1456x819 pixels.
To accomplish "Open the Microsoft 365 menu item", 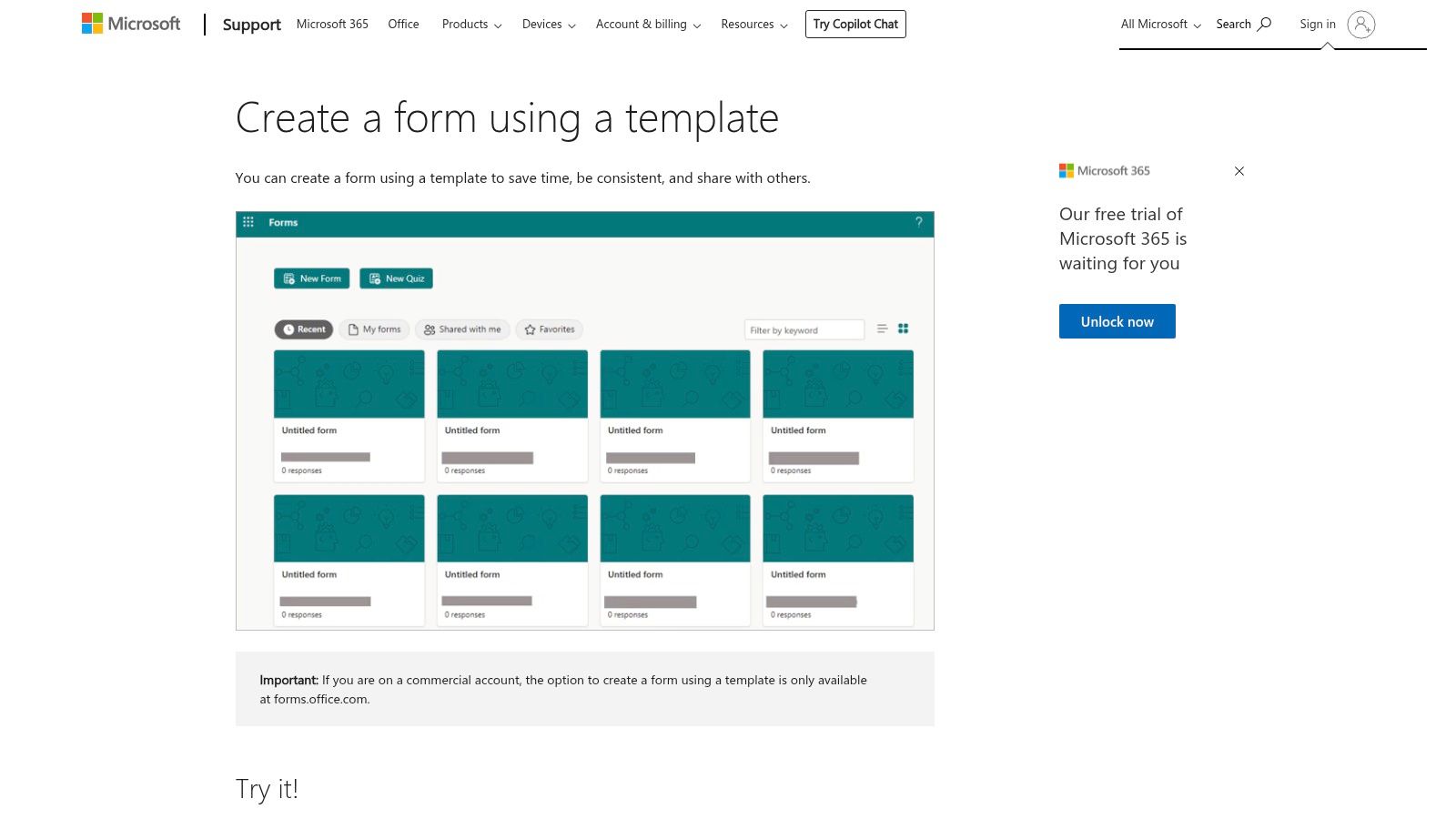I will coord(332,24).
